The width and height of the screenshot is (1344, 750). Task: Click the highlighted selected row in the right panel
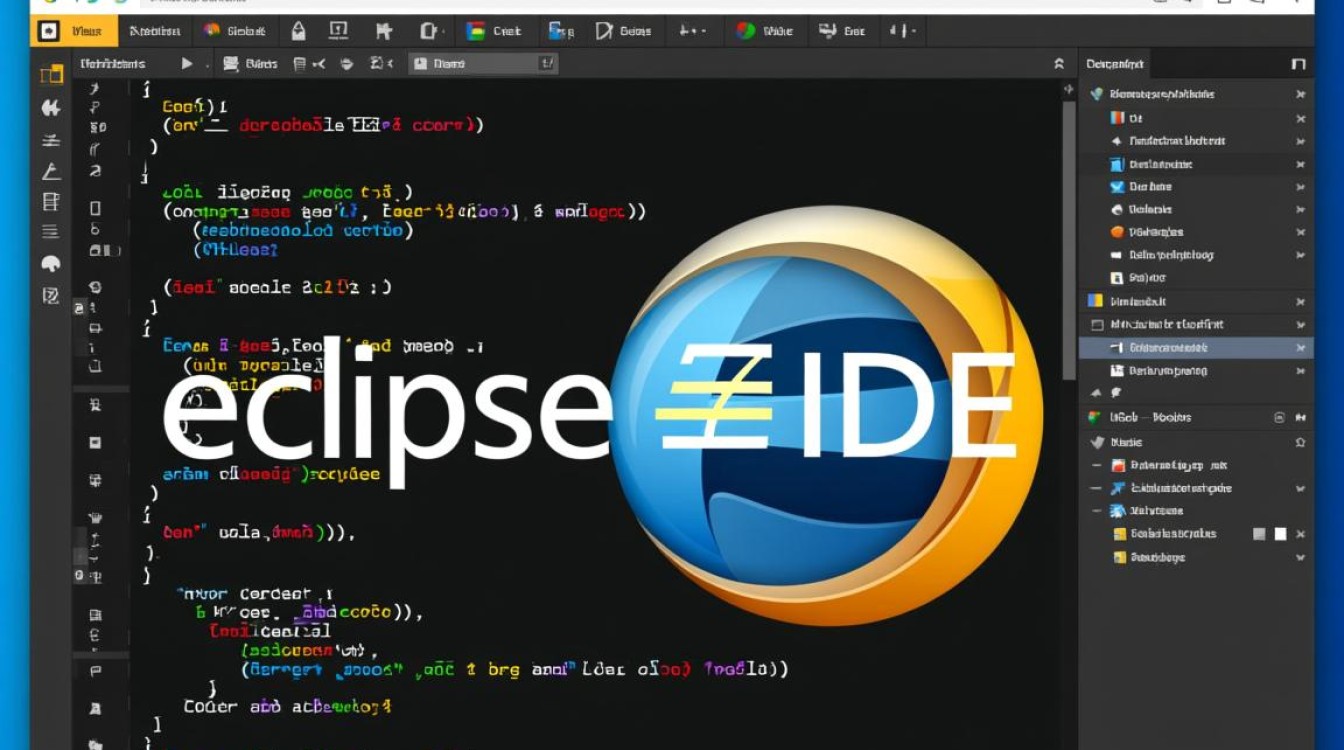point(1196,348)
